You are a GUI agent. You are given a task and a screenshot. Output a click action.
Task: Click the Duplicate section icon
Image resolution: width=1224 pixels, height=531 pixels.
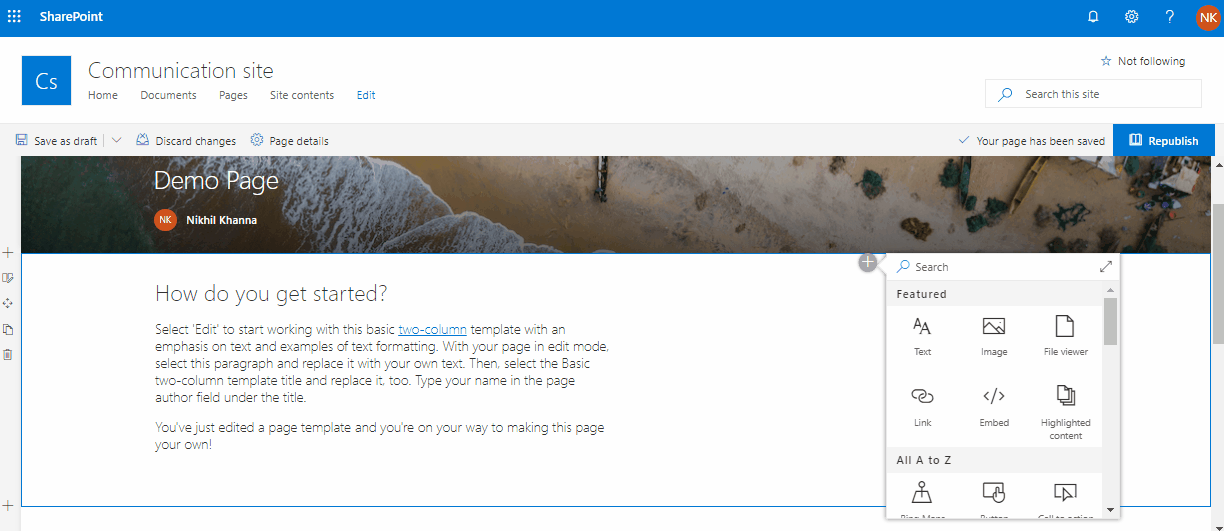coord(8,329)
